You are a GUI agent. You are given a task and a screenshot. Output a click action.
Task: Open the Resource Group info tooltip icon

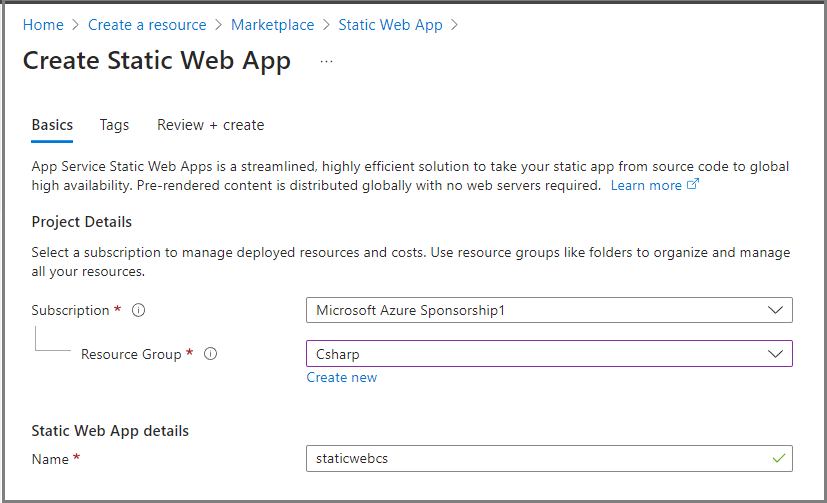pyautogui.click(x=210, y=354)
